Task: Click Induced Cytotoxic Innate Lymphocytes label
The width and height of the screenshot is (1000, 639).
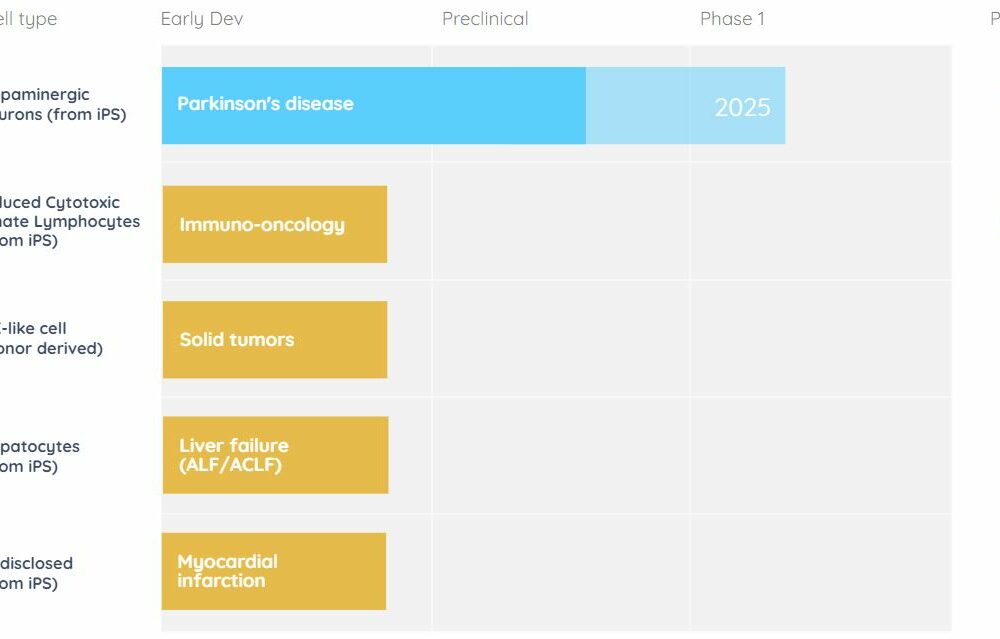Action: pos(70,221)
